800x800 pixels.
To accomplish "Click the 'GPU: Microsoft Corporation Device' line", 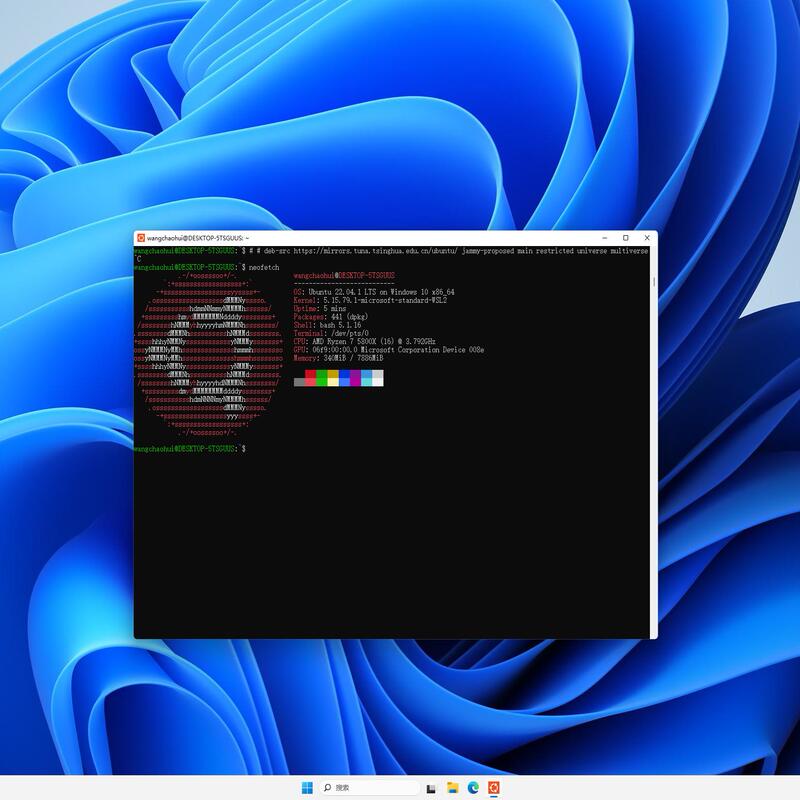I will pyautogui.click(x=389, y=349).
